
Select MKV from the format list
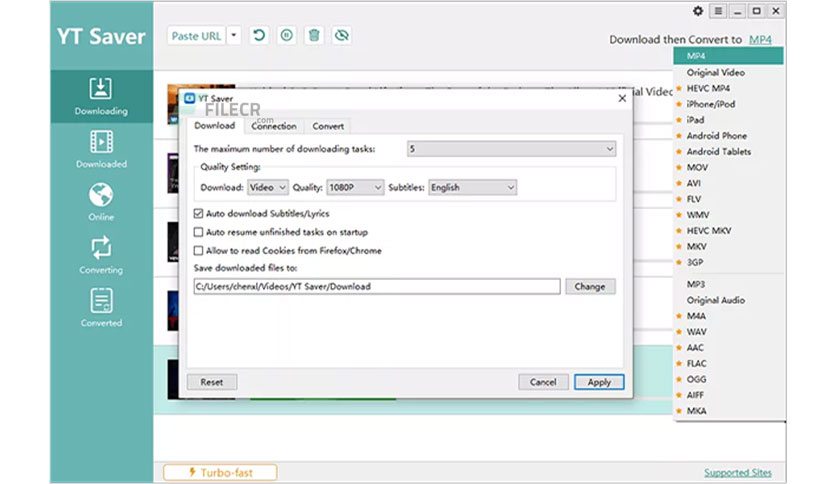pyautogui.click(x=697, y=246)
